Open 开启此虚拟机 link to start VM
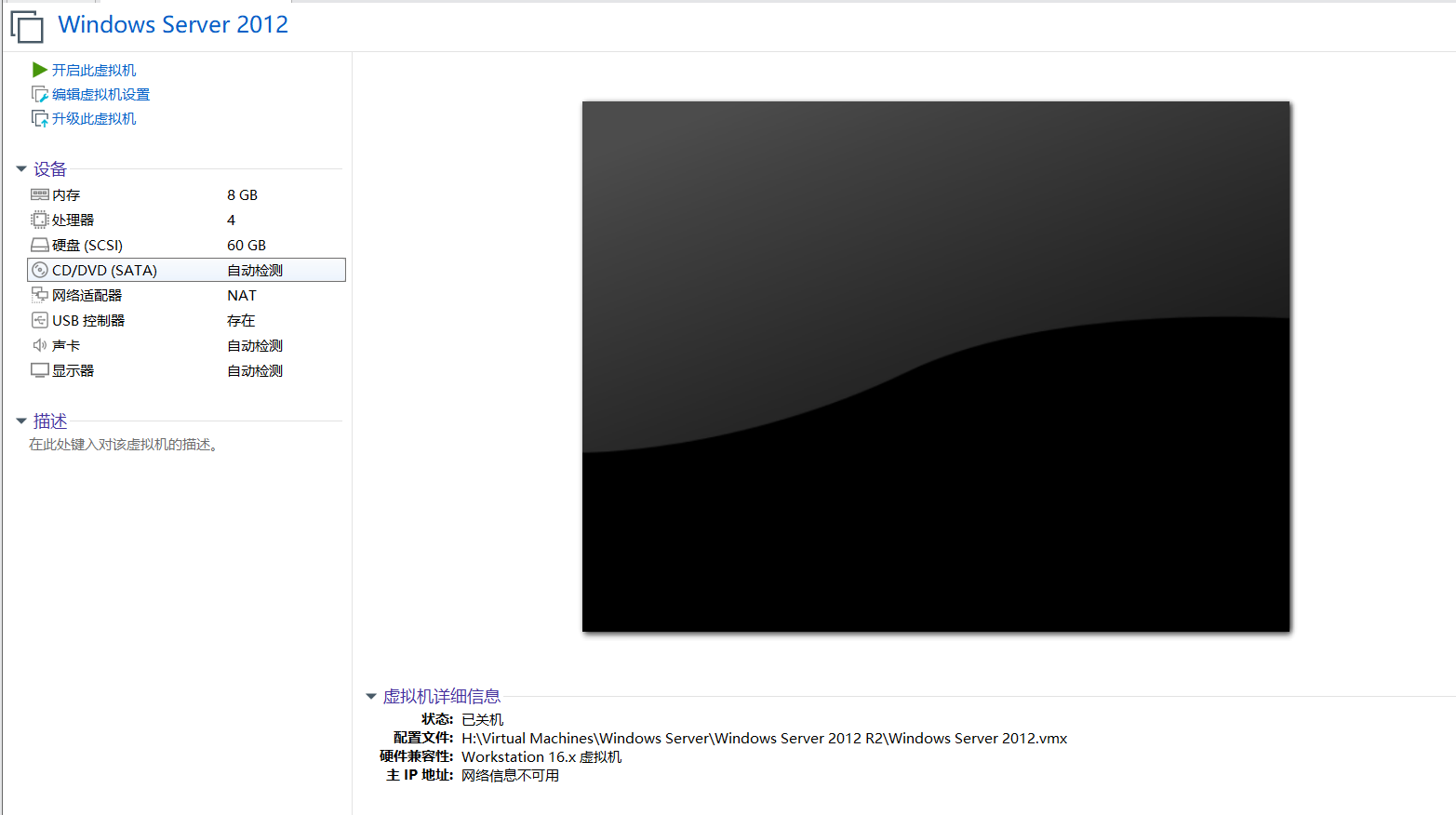This screenshot has width=1456, height=815. pos(94,70)
